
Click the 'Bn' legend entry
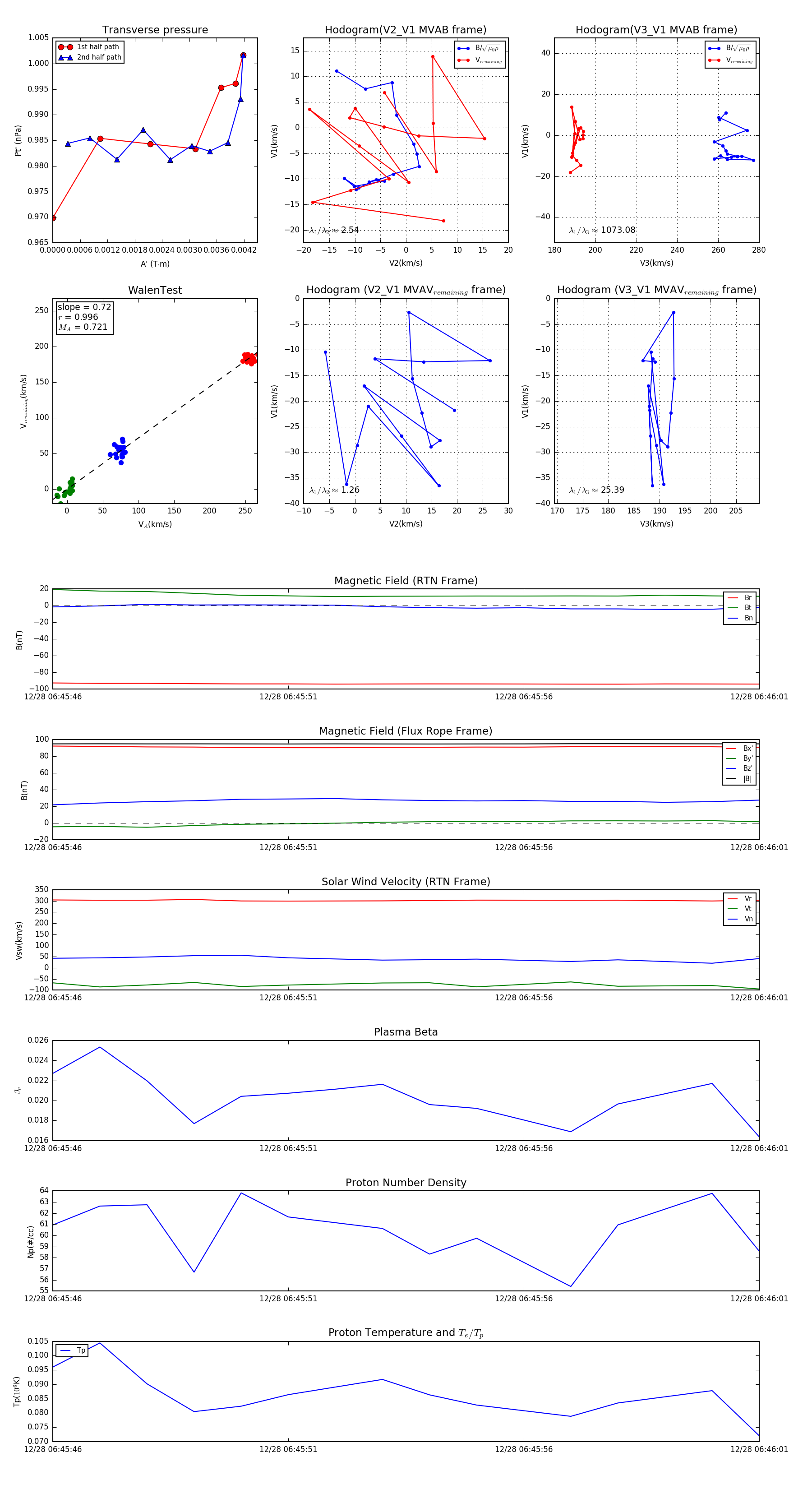(740, 618)
